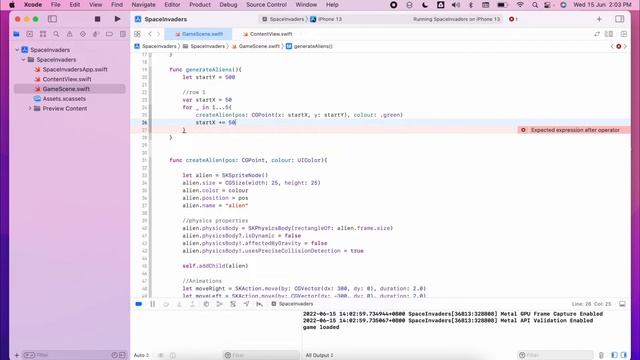Stop the running SpaceInvaders app
The height and width of the screenshot is (360, 640).
(x=97, y=19)
